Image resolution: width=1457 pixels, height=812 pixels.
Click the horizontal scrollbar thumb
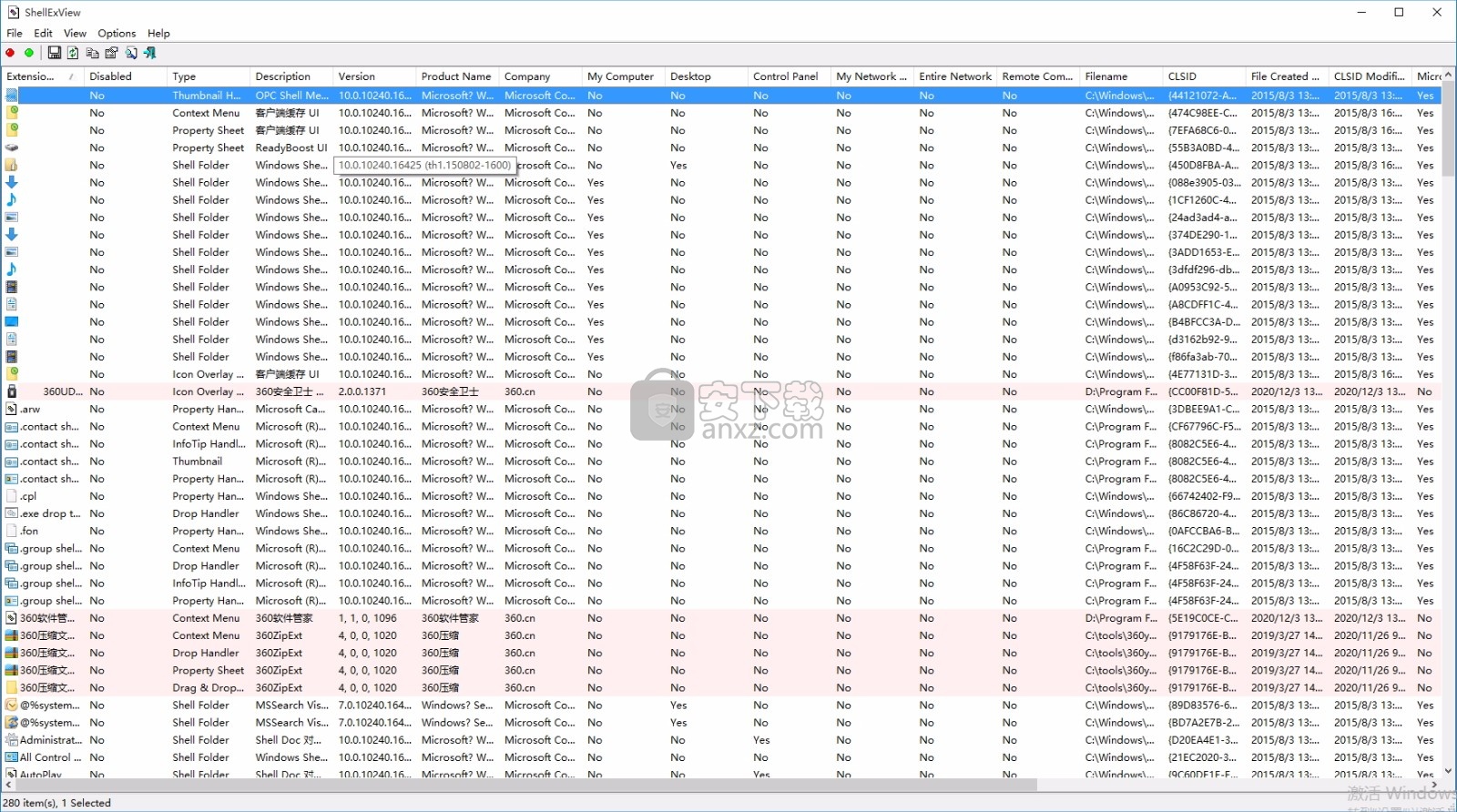[526, 785]
